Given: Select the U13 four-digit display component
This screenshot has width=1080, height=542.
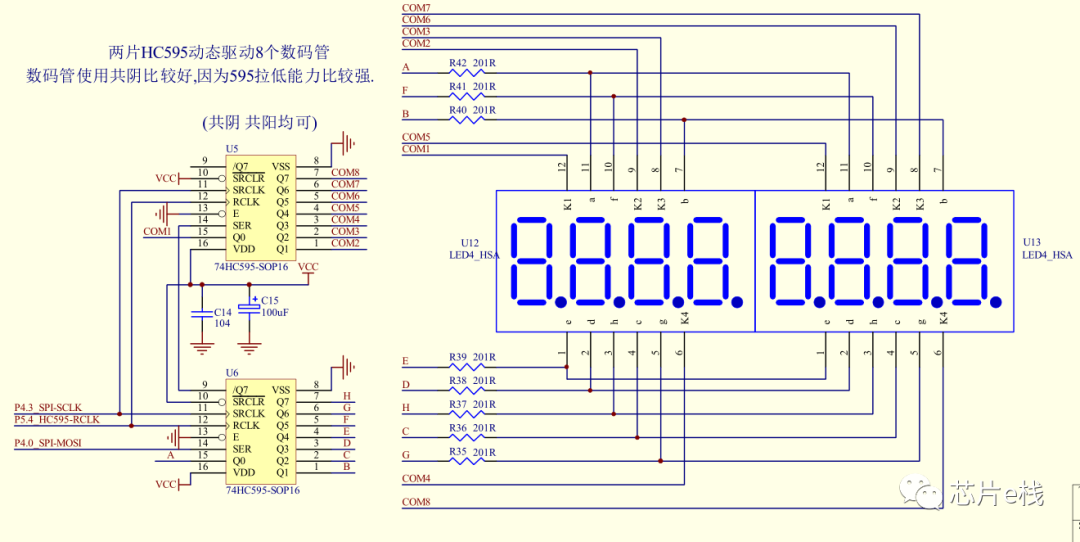Looking at the screenshot, I should 884,261.
